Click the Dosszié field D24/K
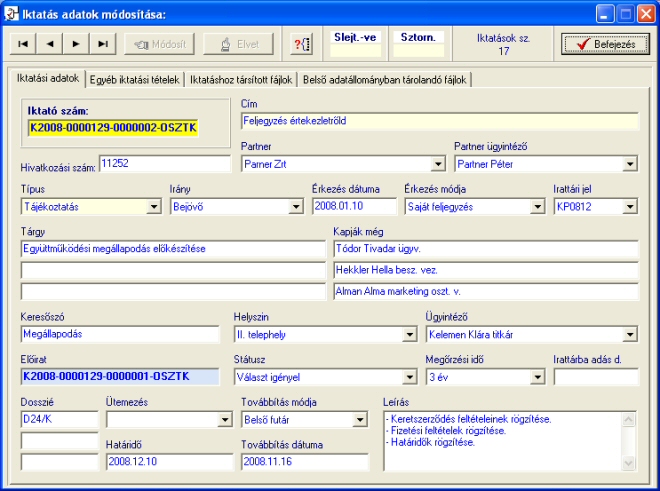This screenshot has width=660, height=491. [x=59, y=419]
